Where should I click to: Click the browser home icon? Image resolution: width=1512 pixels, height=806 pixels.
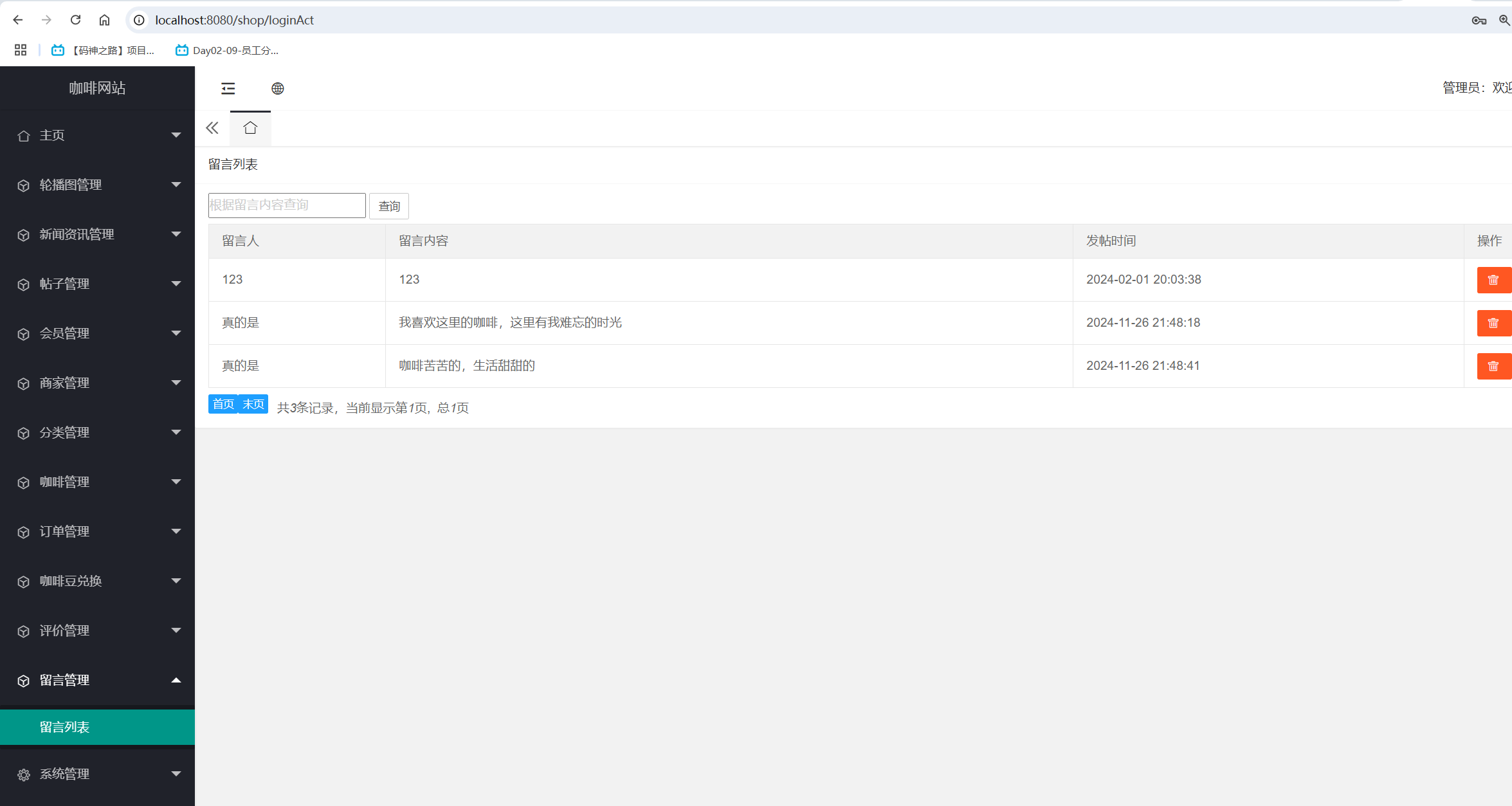point(104,20)
